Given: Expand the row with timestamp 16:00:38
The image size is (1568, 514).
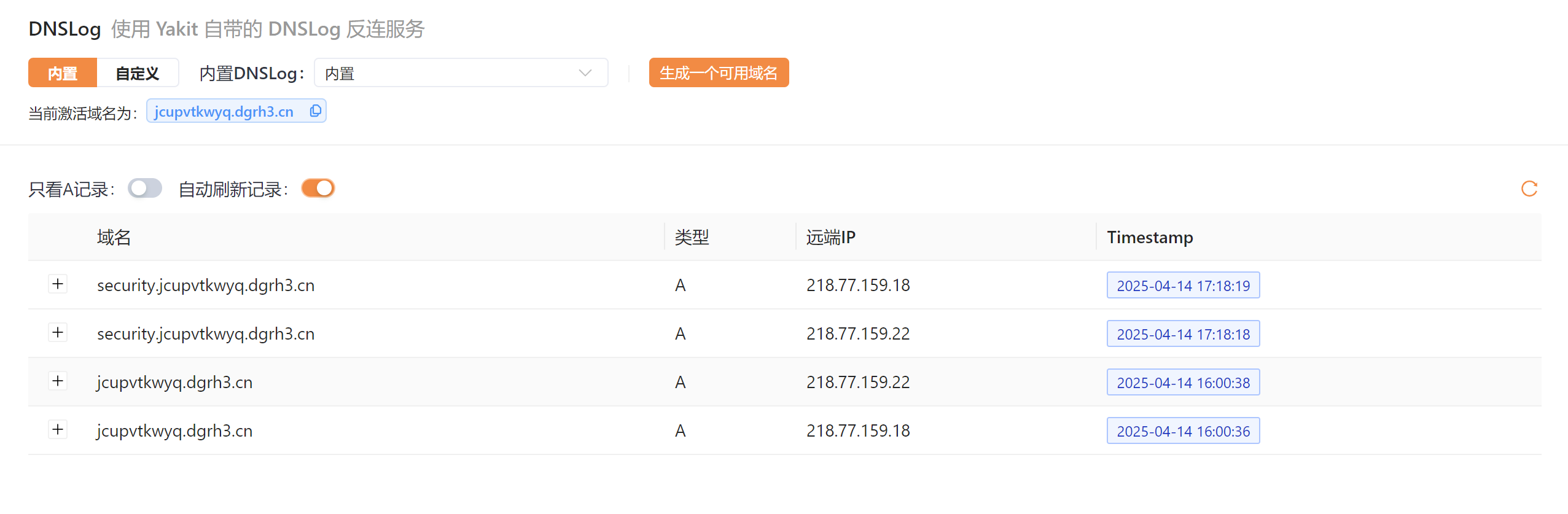Looking at the screenshot, I should point(58,381).
